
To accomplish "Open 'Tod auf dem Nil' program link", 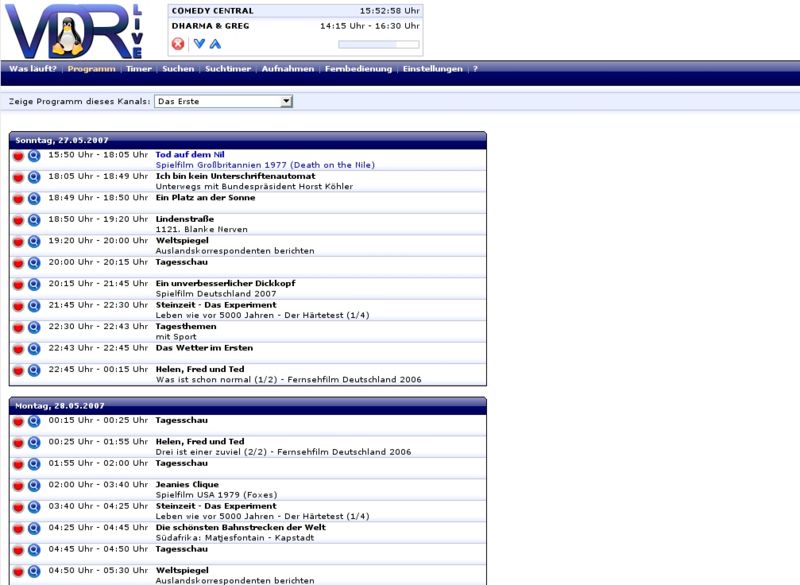I will point(190,154).
